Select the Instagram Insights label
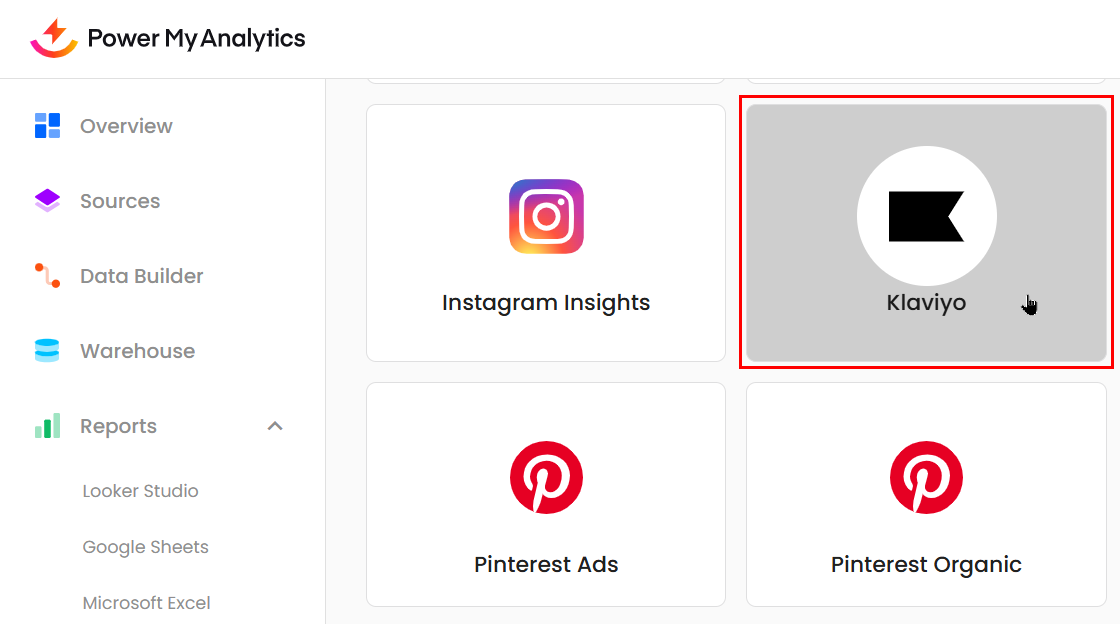The image size is (1120, 624). tap(546, 303)
